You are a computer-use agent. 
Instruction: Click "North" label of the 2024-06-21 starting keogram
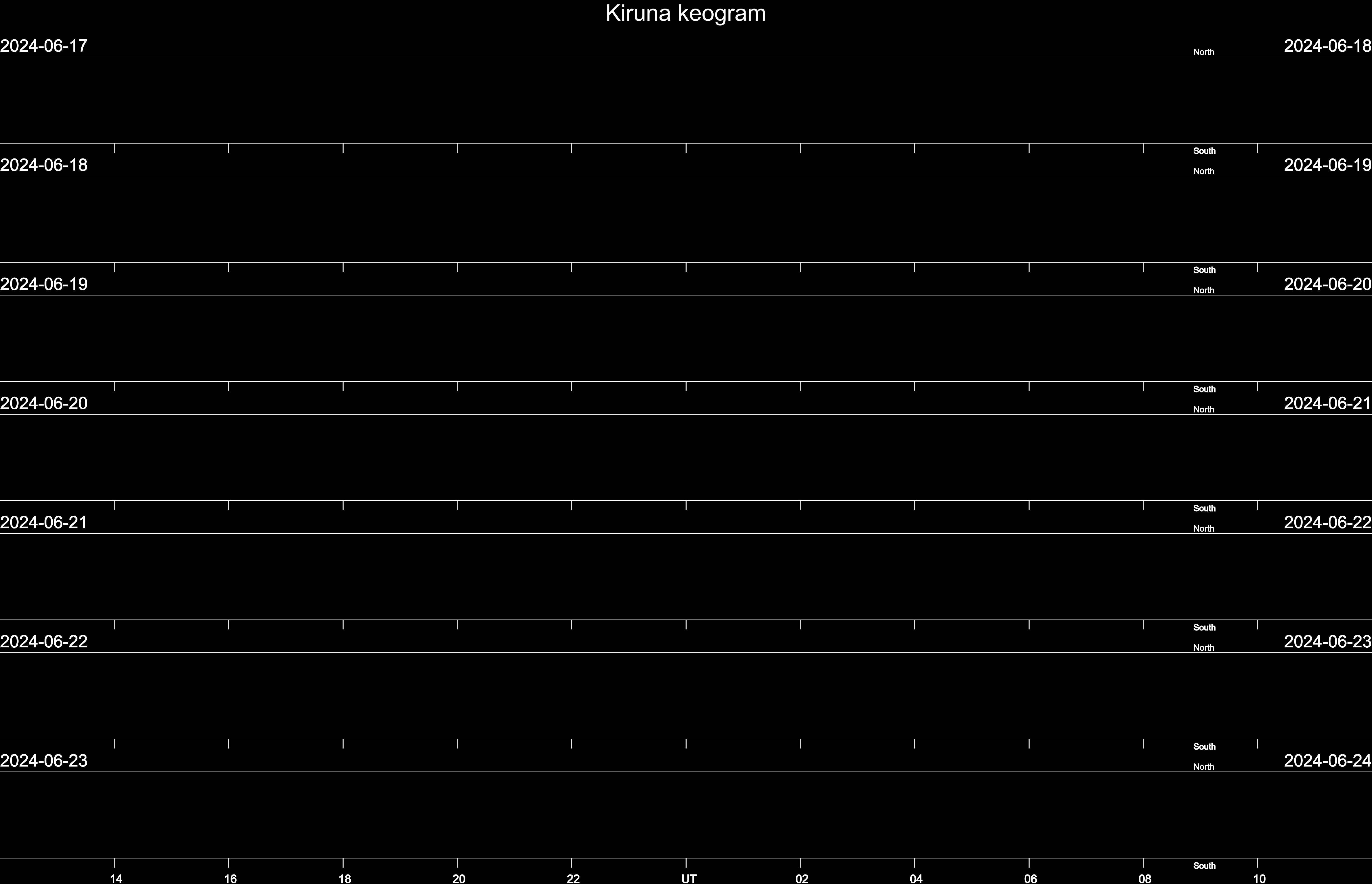(1204, 529)
